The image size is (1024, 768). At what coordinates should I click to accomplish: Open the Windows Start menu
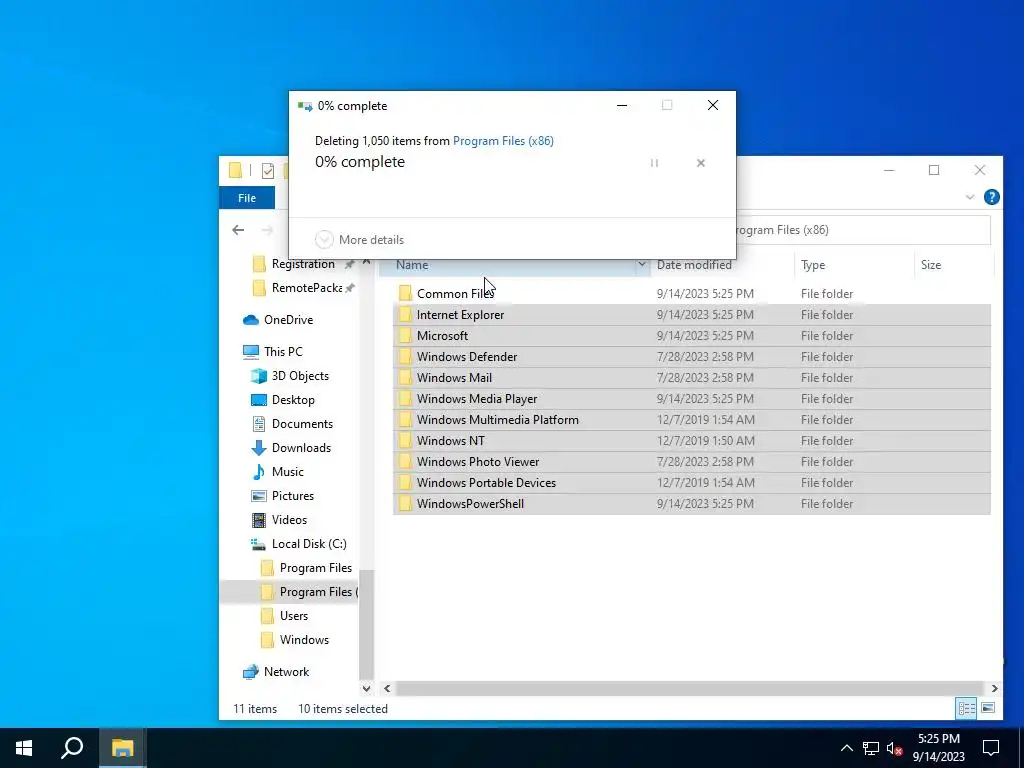[24, 748]
